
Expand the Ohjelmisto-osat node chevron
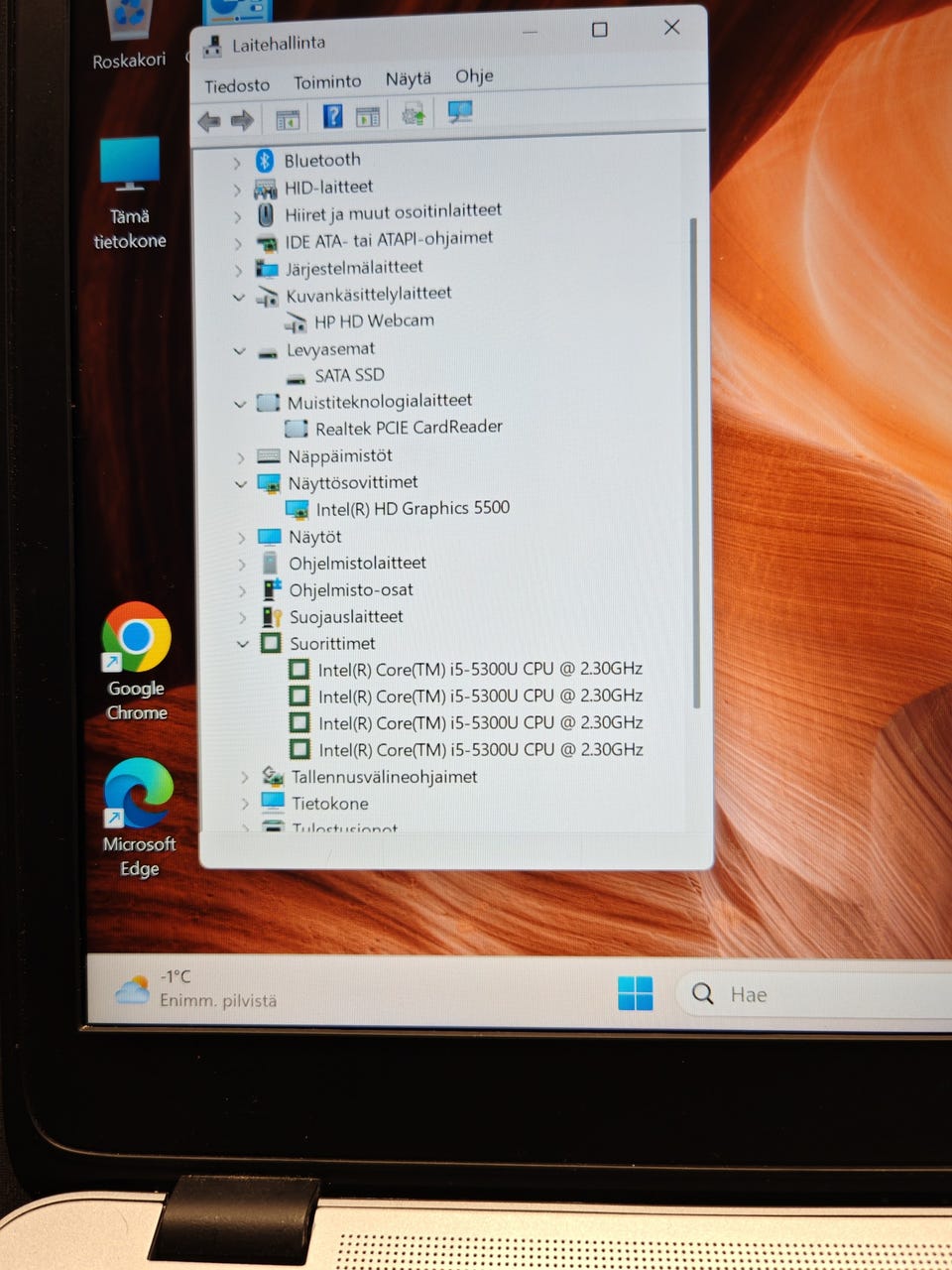pyautogui.click(x=242, y=591)
